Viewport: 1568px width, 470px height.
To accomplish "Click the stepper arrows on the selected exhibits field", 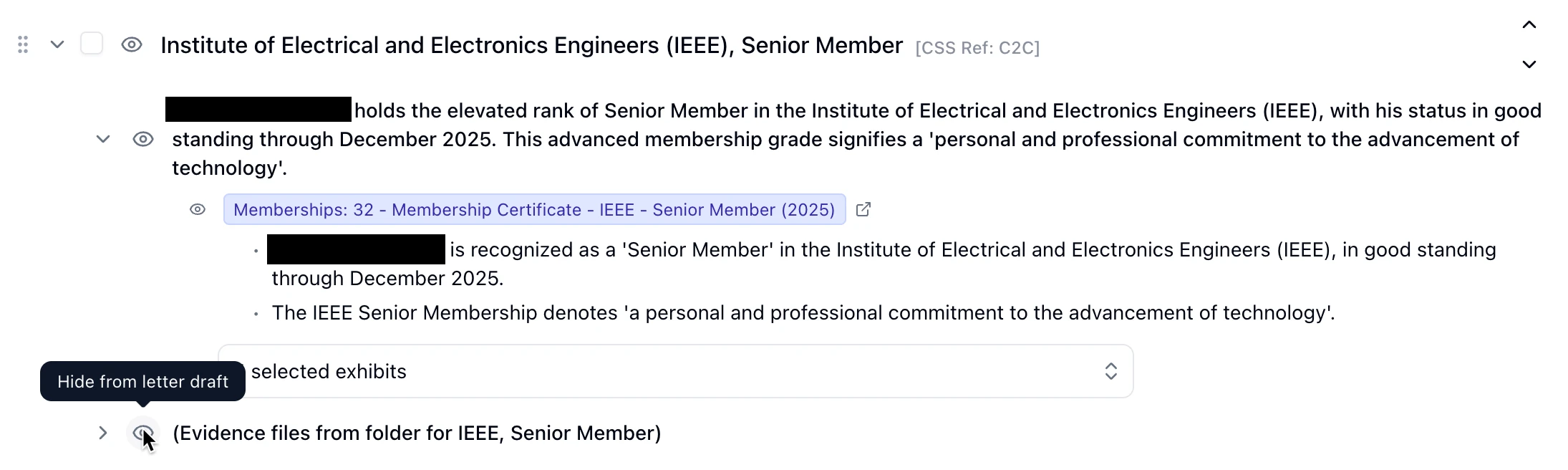I will click(1110, 371).
